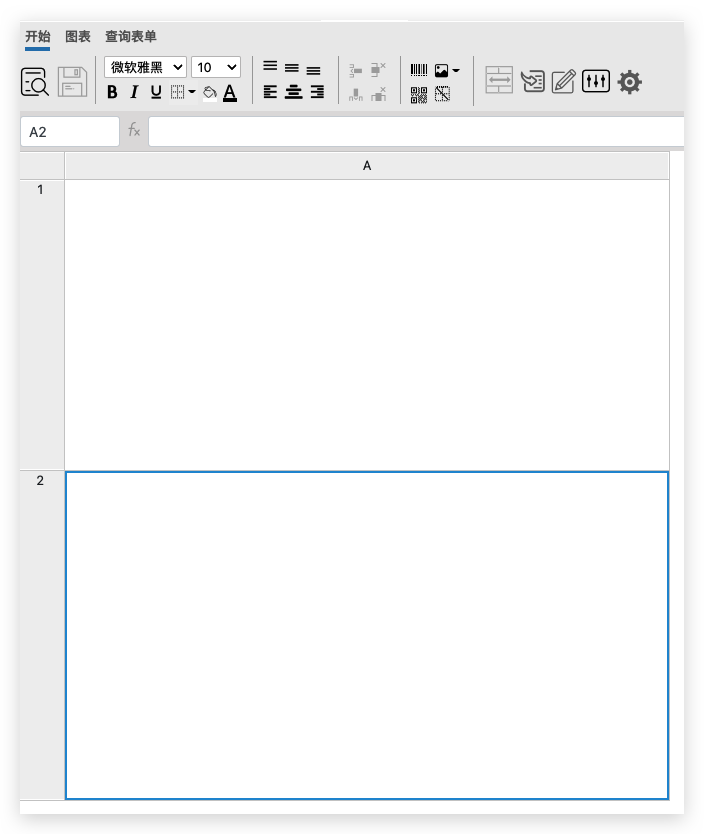Click the merge cells icon

click(499, 80)
